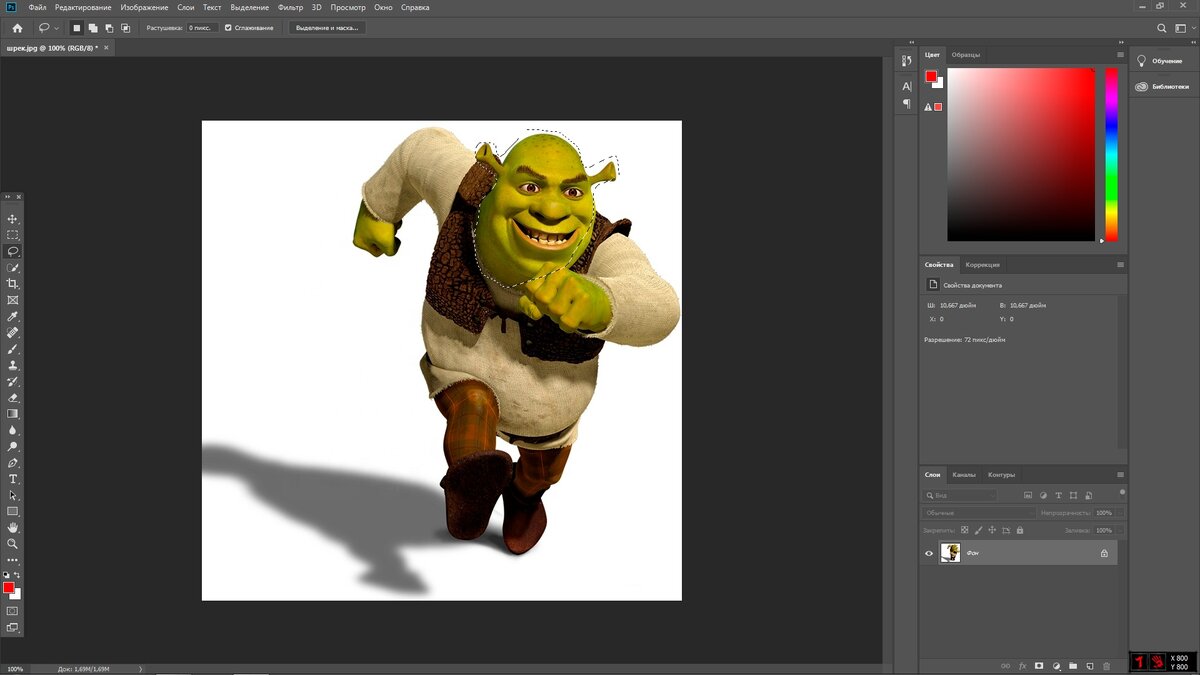Viewport: 1200px width, 675px height.
Task: Create a new layer using the Layers panel icon
Action: tap(1089, 665)
